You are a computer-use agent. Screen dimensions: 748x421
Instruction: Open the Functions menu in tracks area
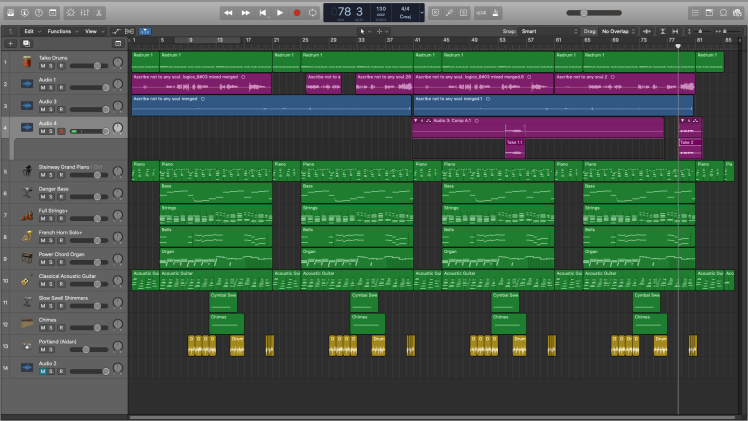(x=61, y=31)
